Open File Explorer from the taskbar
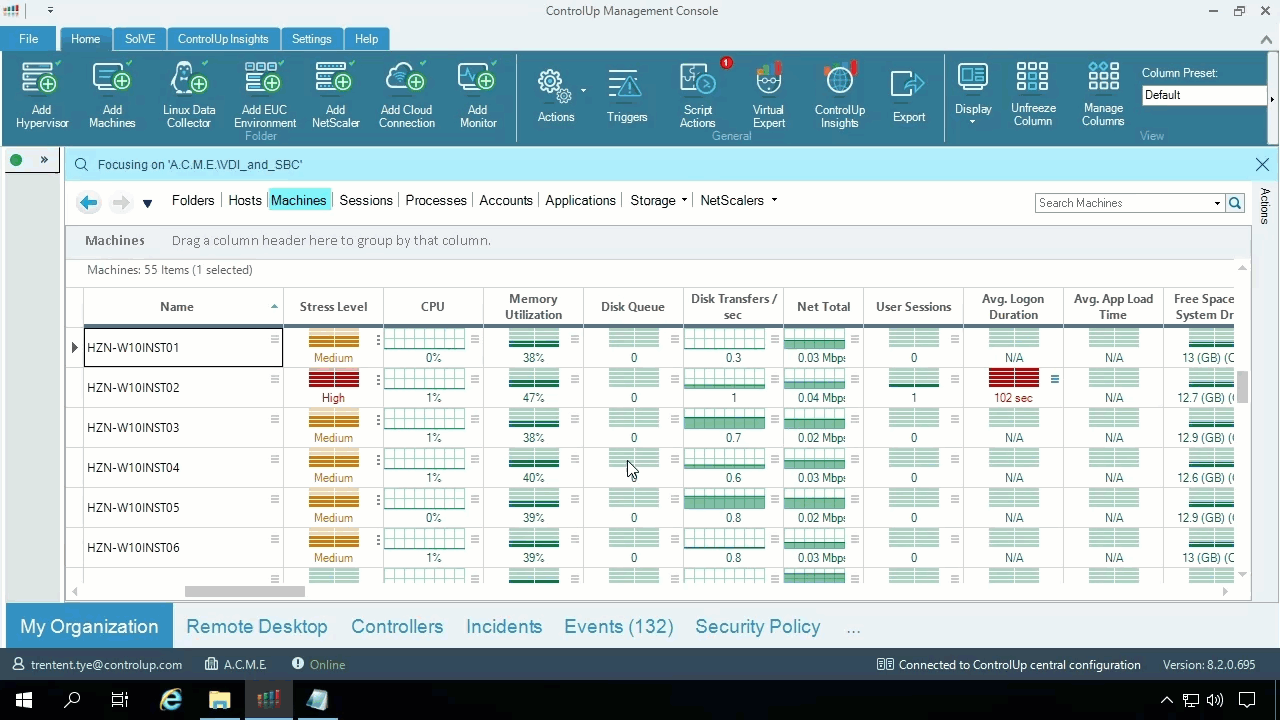1280x720 pixels. pyautogui.click(x=220, y=700)
